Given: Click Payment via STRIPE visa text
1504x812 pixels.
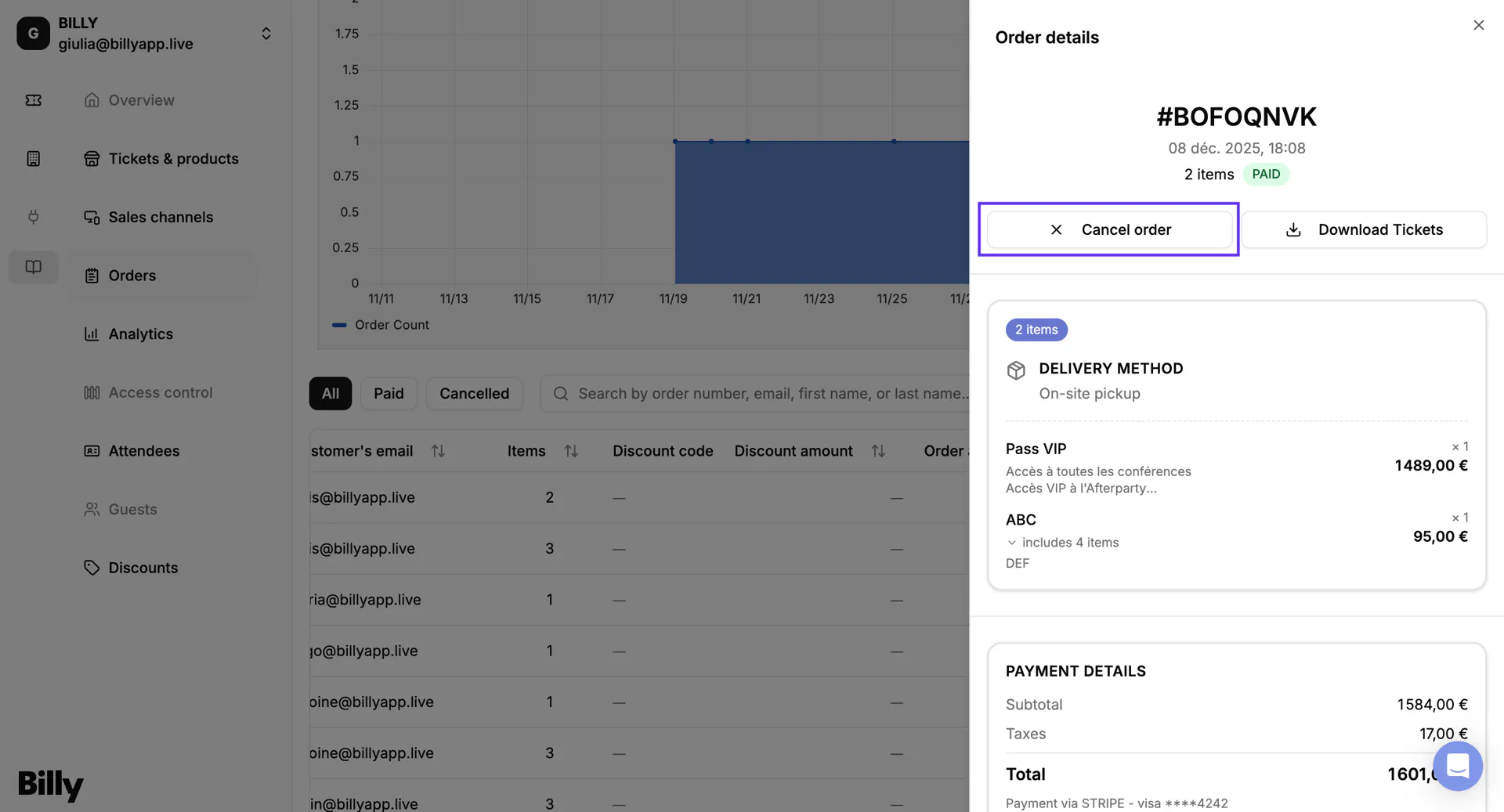Looking at the screenshot, I should coord(1116,803).
